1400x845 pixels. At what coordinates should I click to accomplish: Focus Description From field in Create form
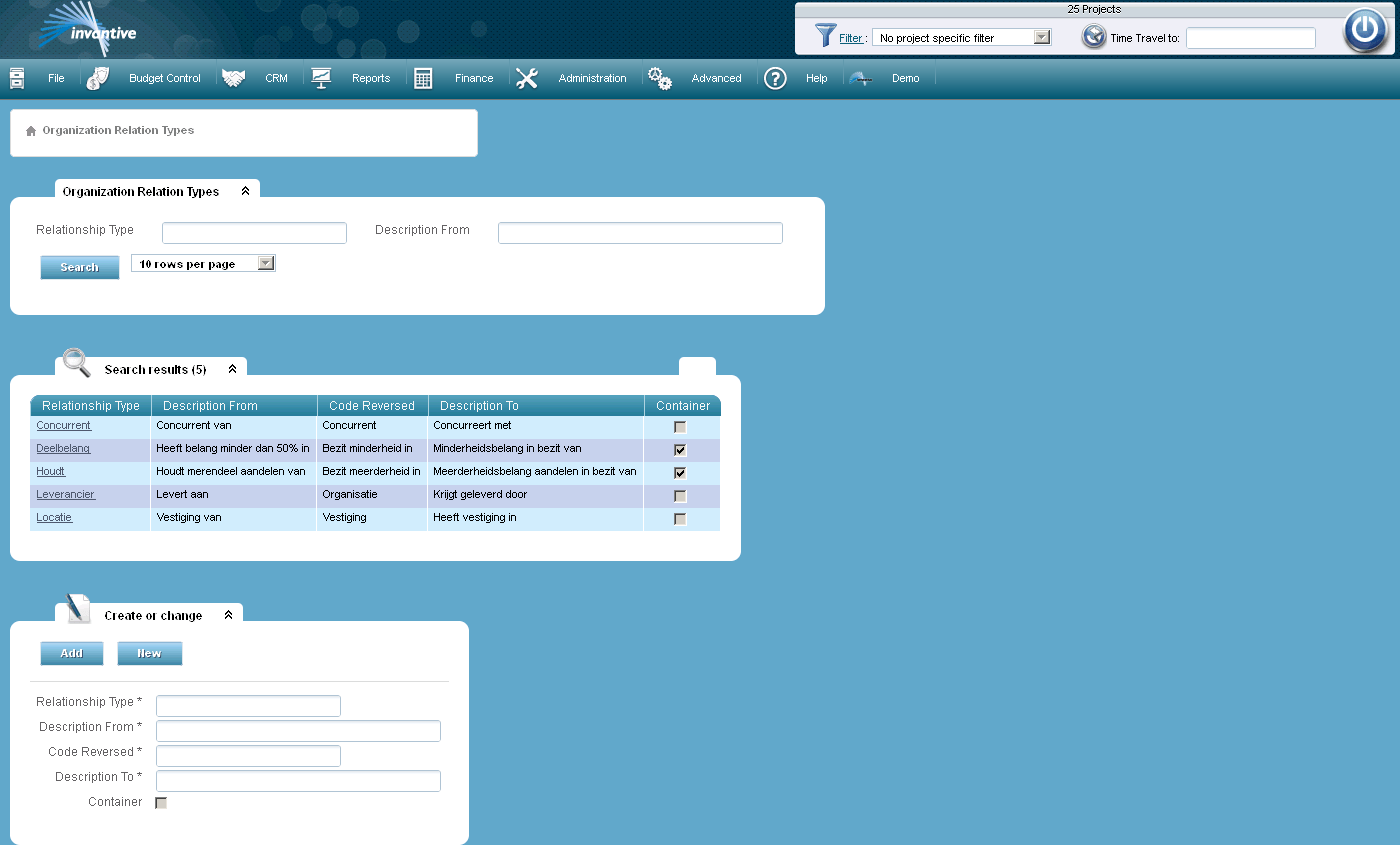click(x=298, y=731)
